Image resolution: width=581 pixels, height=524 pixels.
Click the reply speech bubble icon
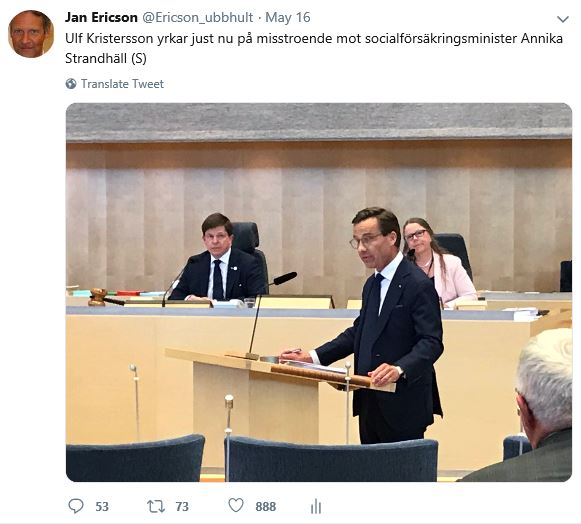point(76,506)
